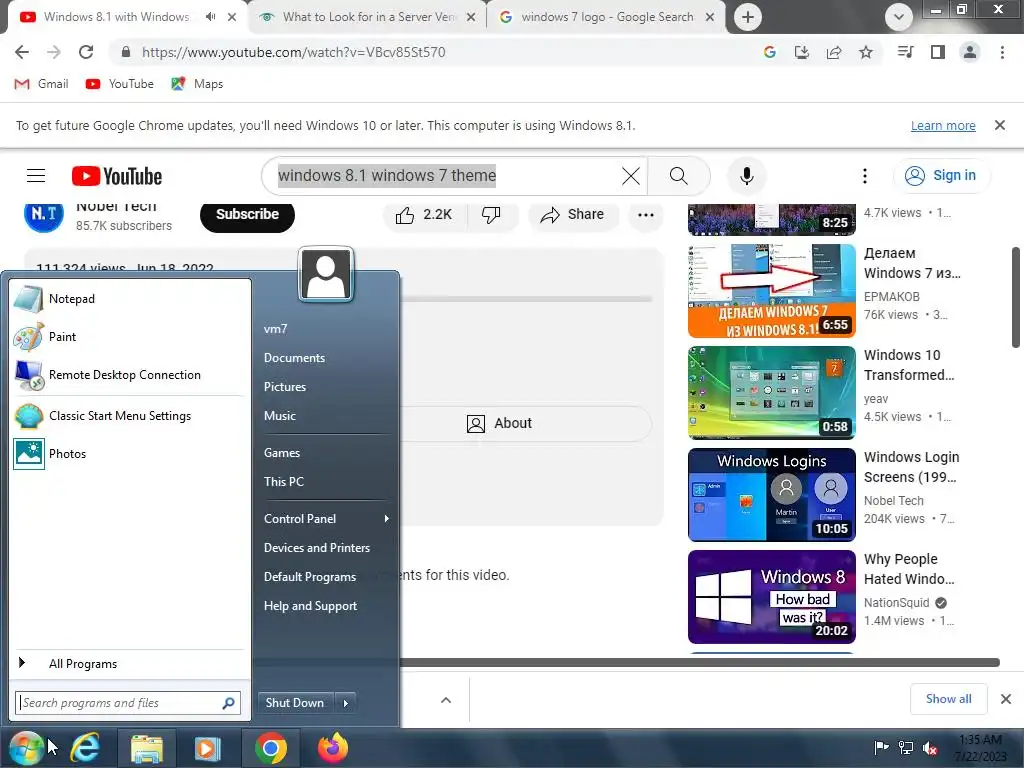Screen dimensions: 1024x768
Task: Open the YouTube settings three-dot menu
Action: tap(865, 176)
